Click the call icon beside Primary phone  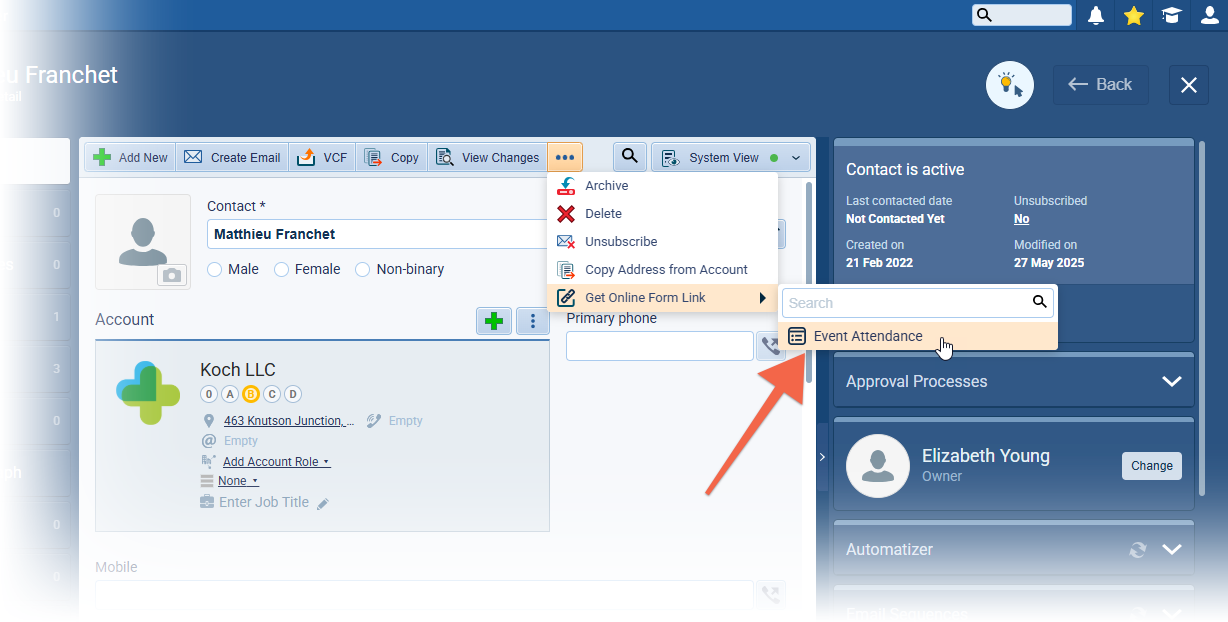pos(771,346)
